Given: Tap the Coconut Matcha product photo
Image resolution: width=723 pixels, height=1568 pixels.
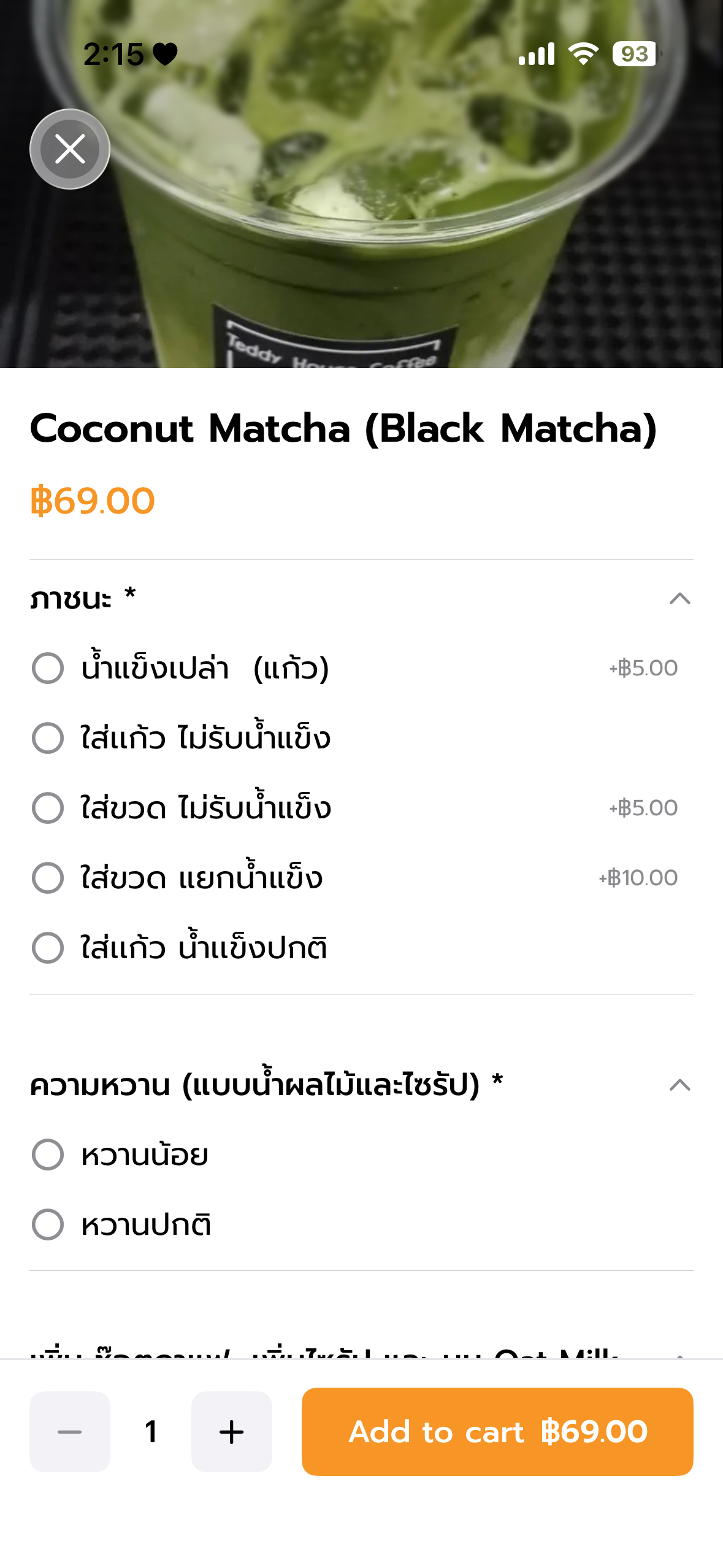Looking at the screenshot, I should [x=361, y=184].
